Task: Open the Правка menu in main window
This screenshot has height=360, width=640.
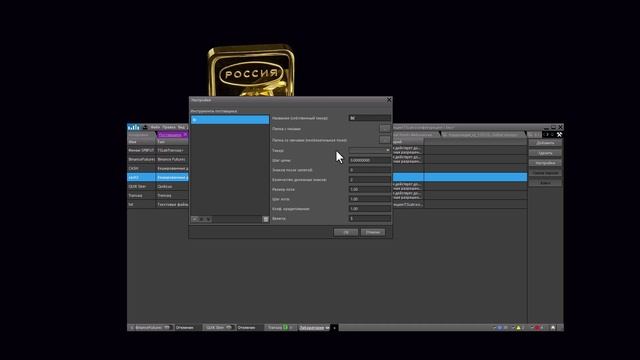Action: [169, 127]
